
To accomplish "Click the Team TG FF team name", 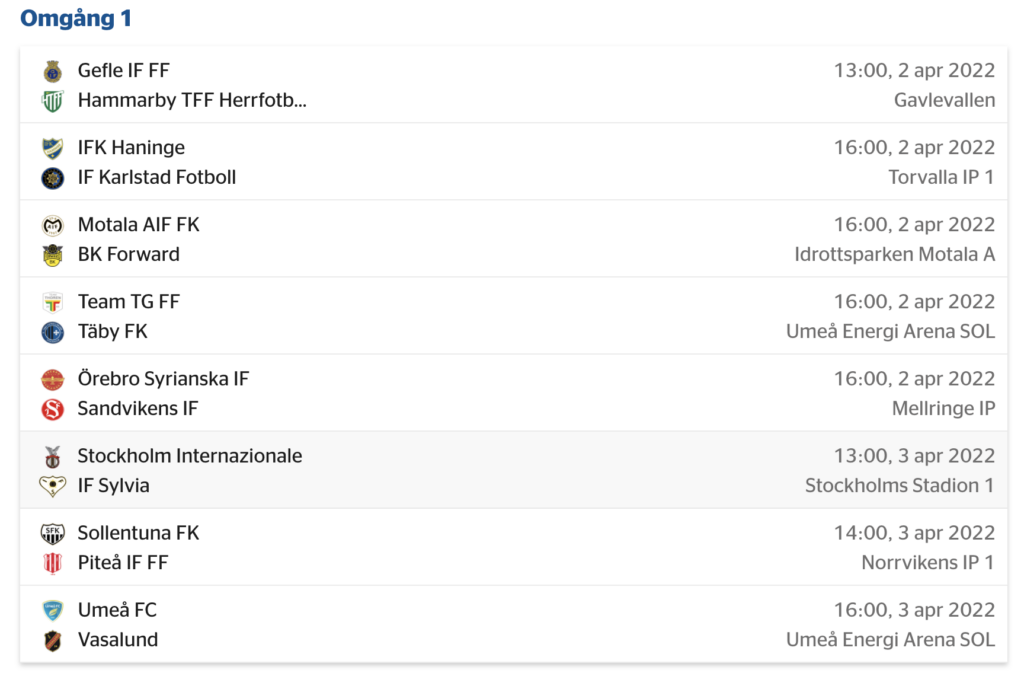I will (x=129, y=302).
